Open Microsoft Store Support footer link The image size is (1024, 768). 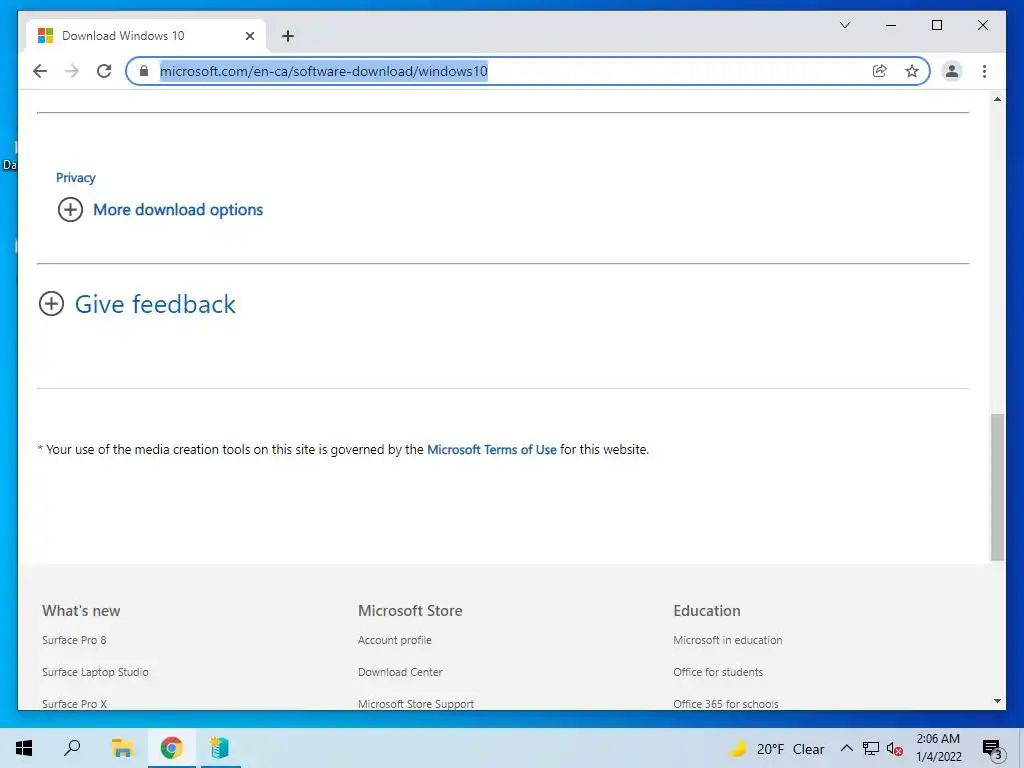point(416,704)
